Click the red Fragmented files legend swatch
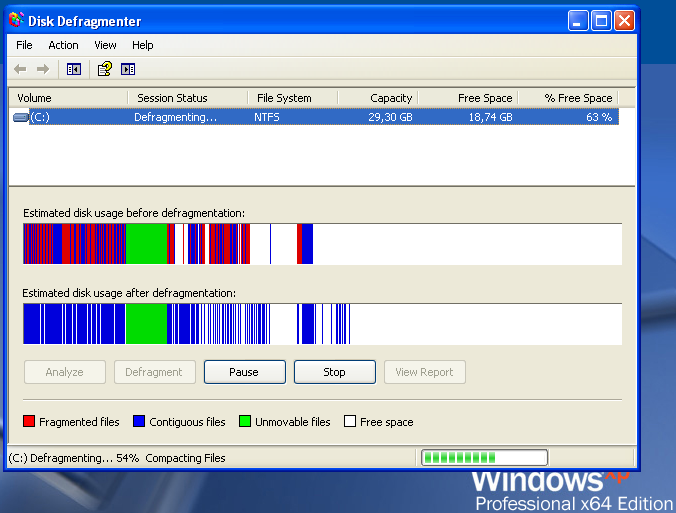 pos(29,422)
